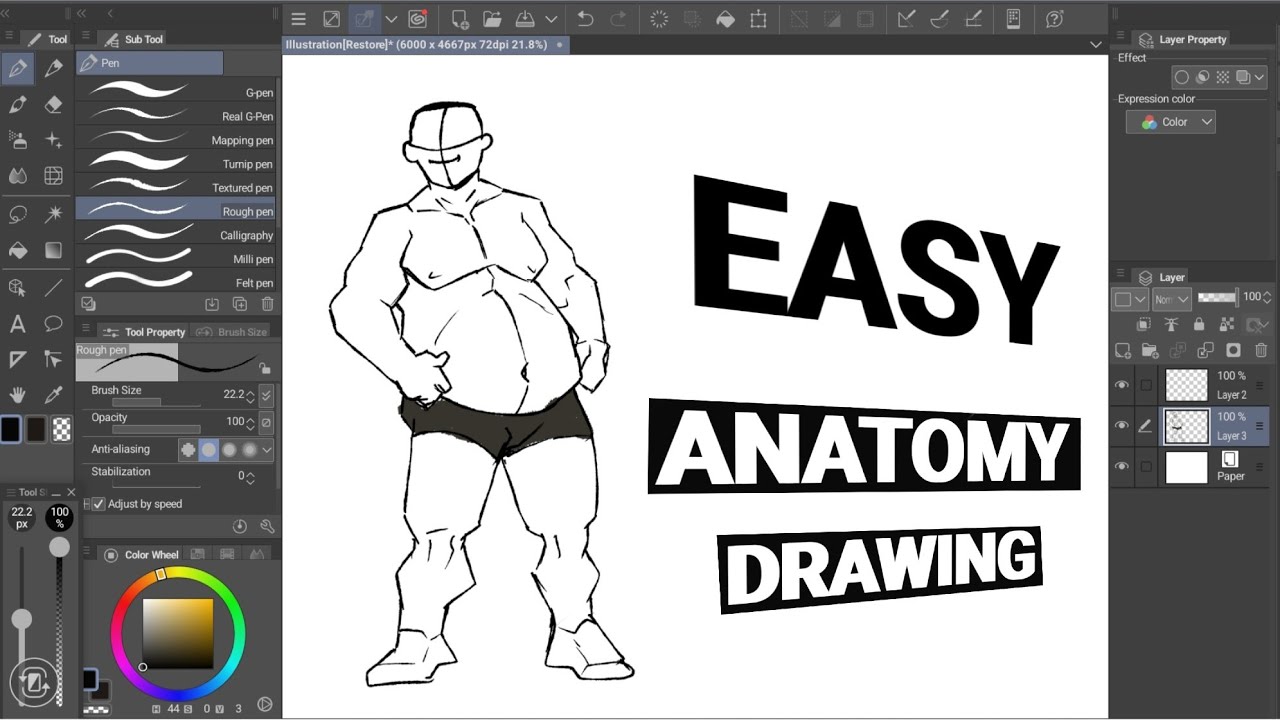Viewport: 1280px width, 720px height.
Task: Delete sub tool with trash icon
Action: 267,304
